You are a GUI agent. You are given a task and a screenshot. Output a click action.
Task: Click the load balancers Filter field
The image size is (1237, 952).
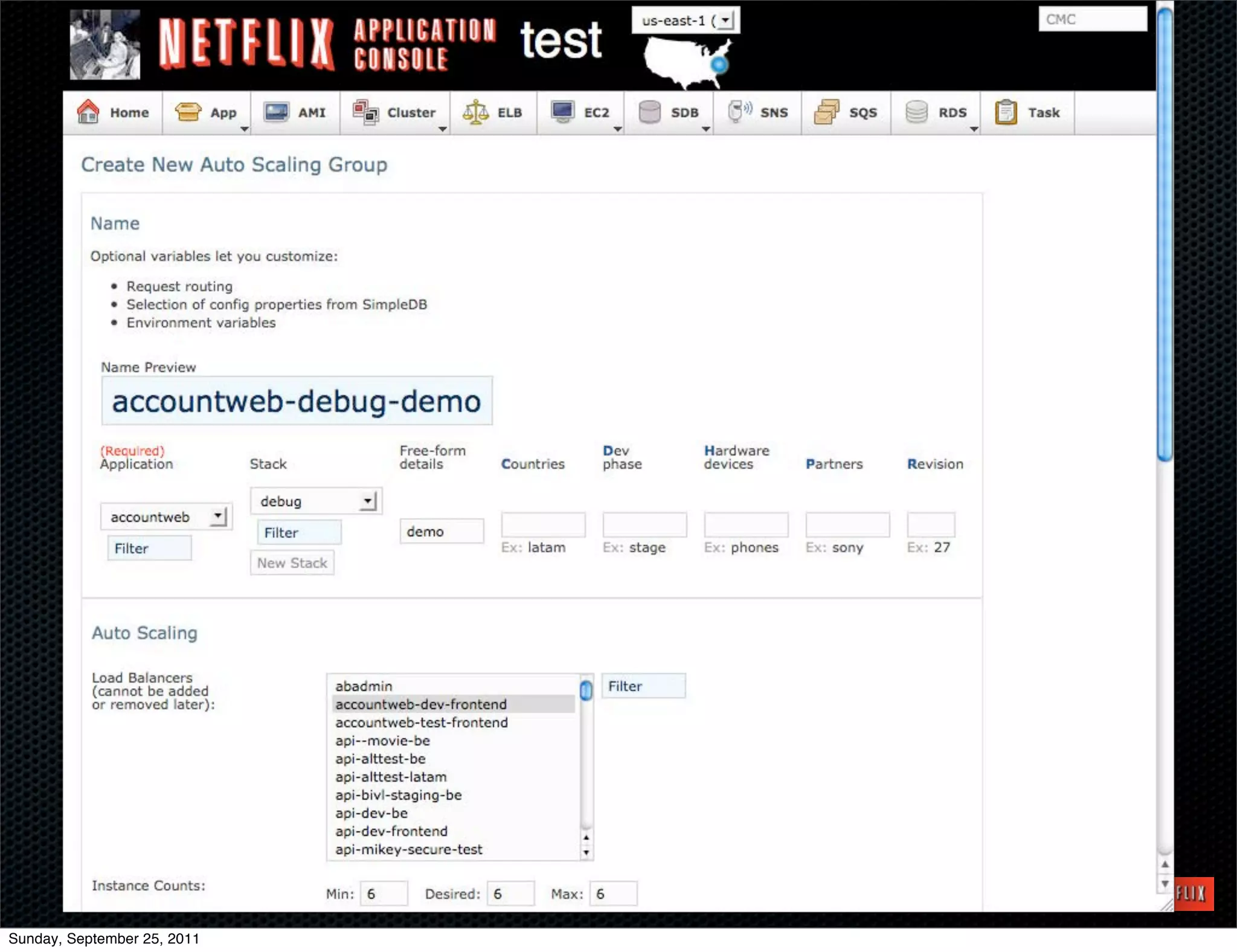click(x=643, y=686)
